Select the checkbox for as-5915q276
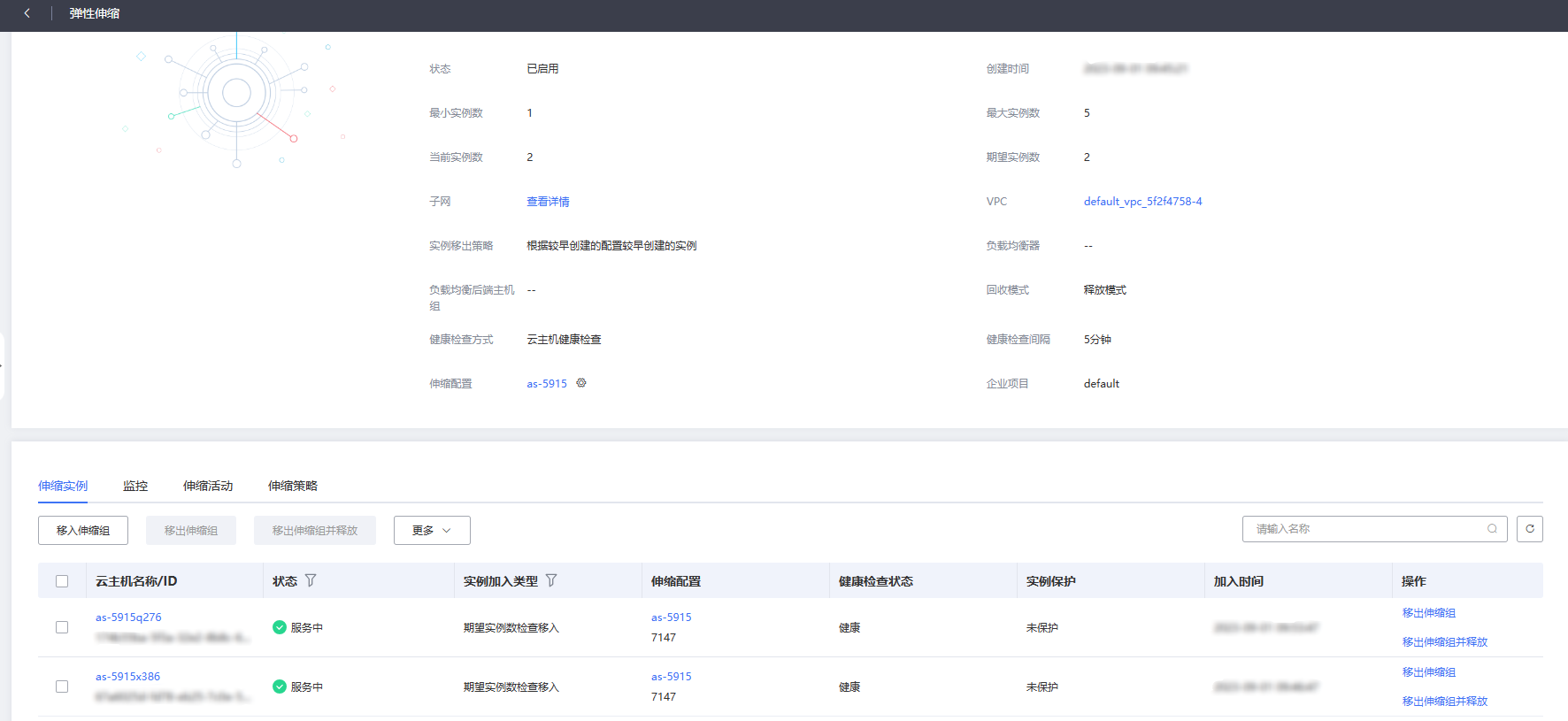1568x721 pixels. click(x=62, y=627)
